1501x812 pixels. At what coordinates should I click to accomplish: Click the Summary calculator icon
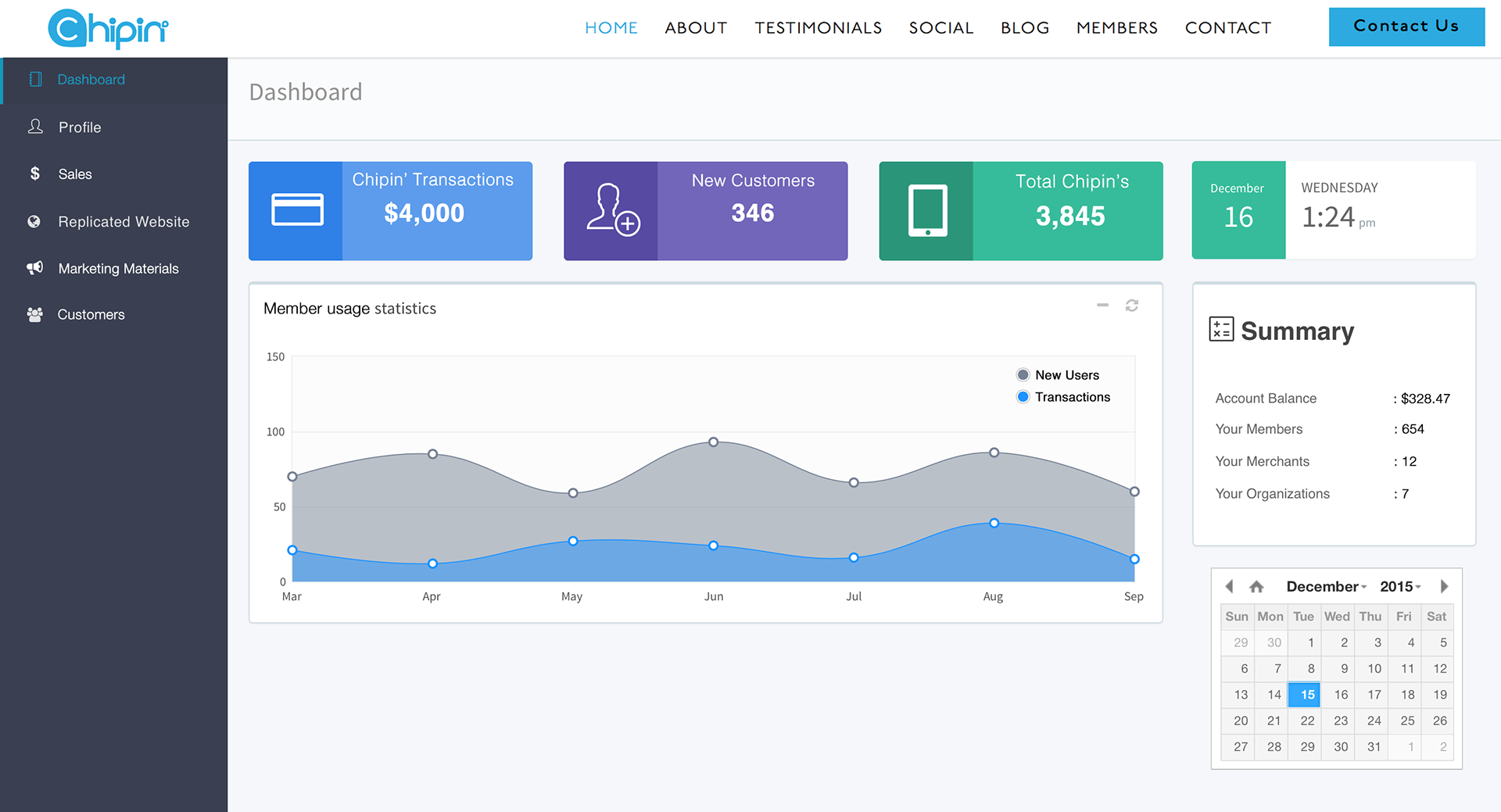click(x=1220, y=329)
